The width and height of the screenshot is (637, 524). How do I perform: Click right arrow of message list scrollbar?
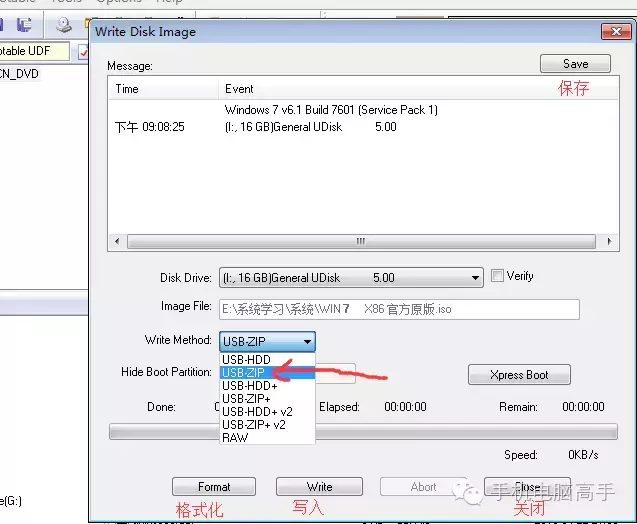[609, 241]
